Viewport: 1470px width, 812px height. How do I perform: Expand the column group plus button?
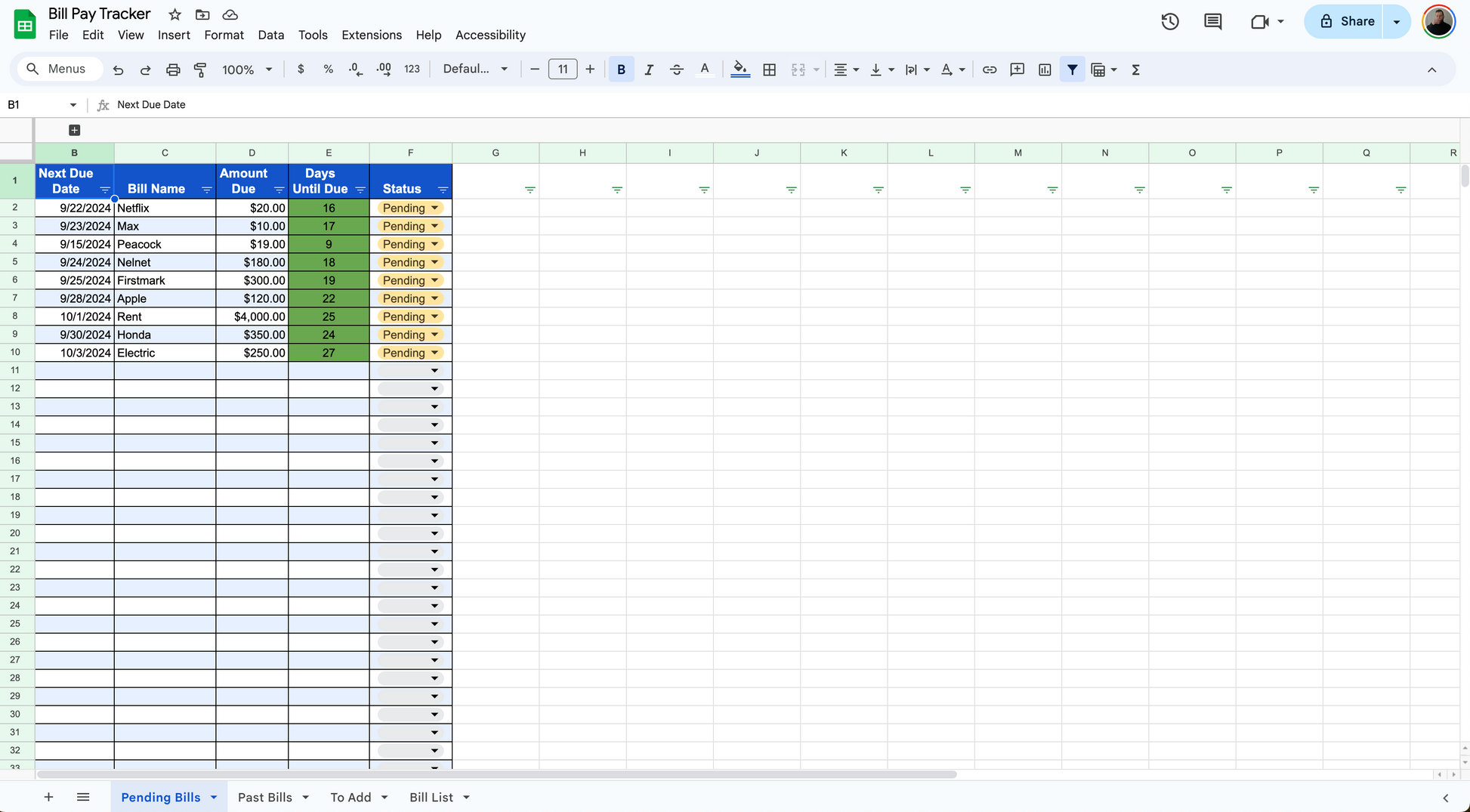tap(74, 130)
